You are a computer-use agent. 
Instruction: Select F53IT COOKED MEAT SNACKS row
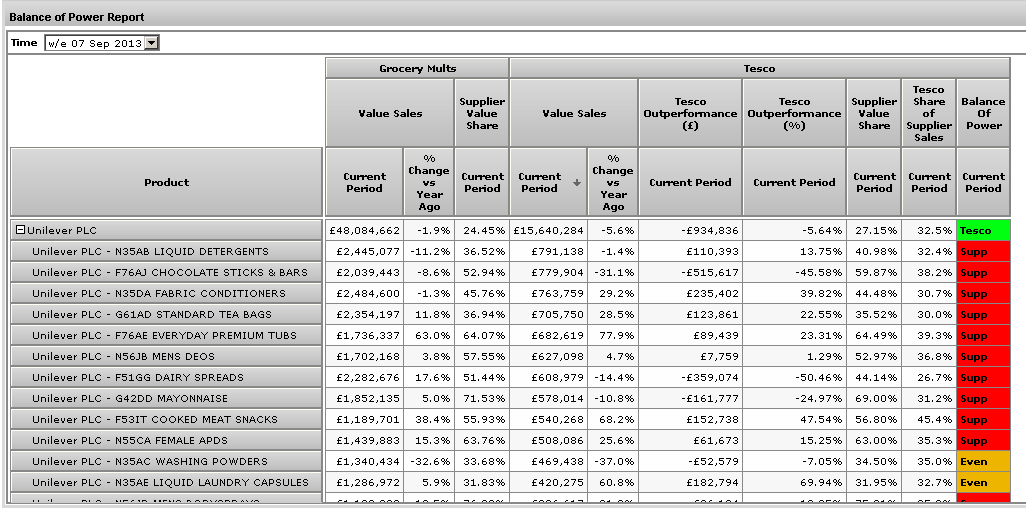[x=166, y=419]
